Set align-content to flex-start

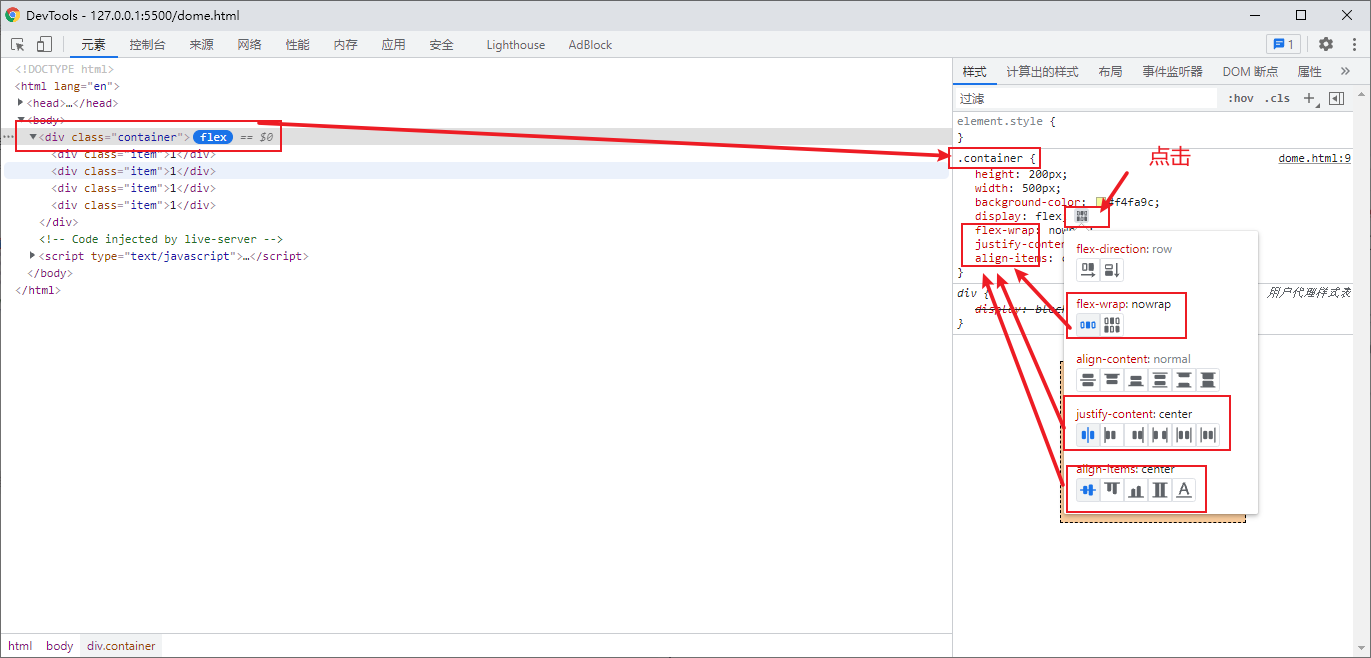point(1112,379)
